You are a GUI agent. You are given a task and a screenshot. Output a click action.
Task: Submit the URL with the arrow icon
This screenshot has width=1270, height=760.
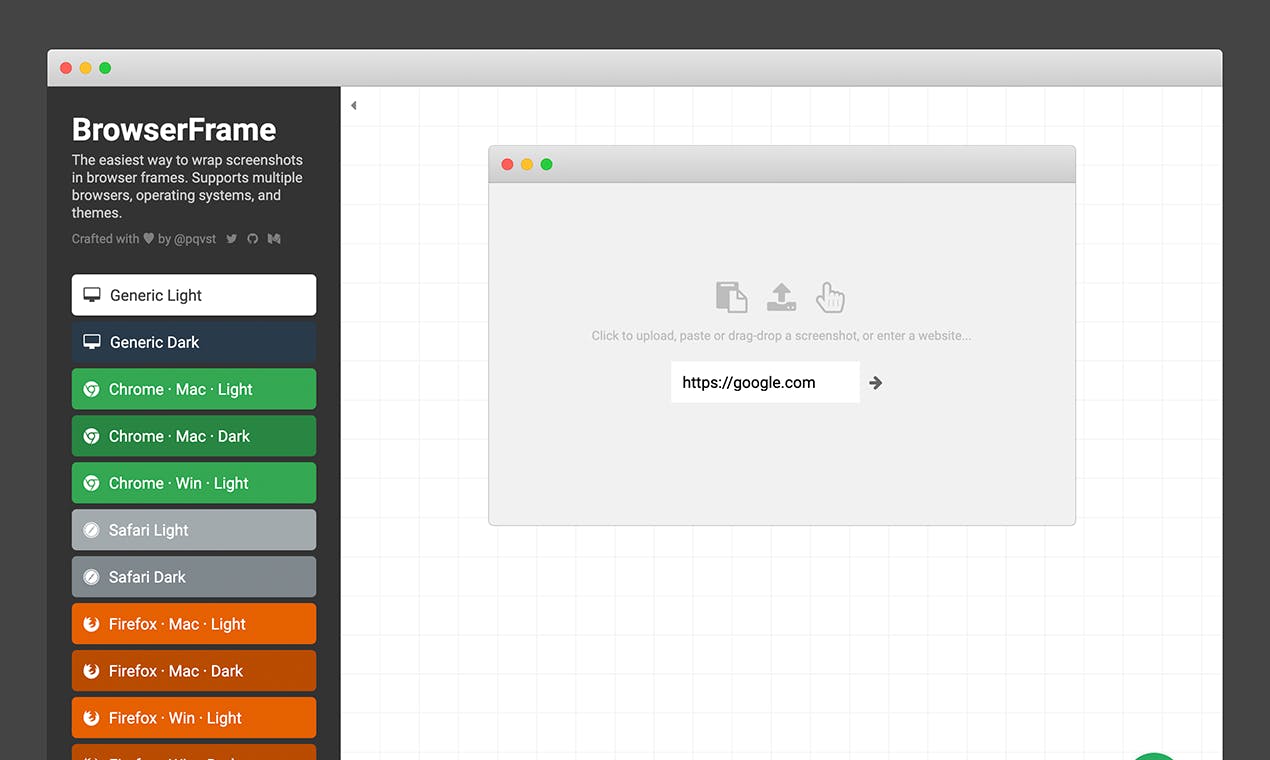tap(875, 382)
